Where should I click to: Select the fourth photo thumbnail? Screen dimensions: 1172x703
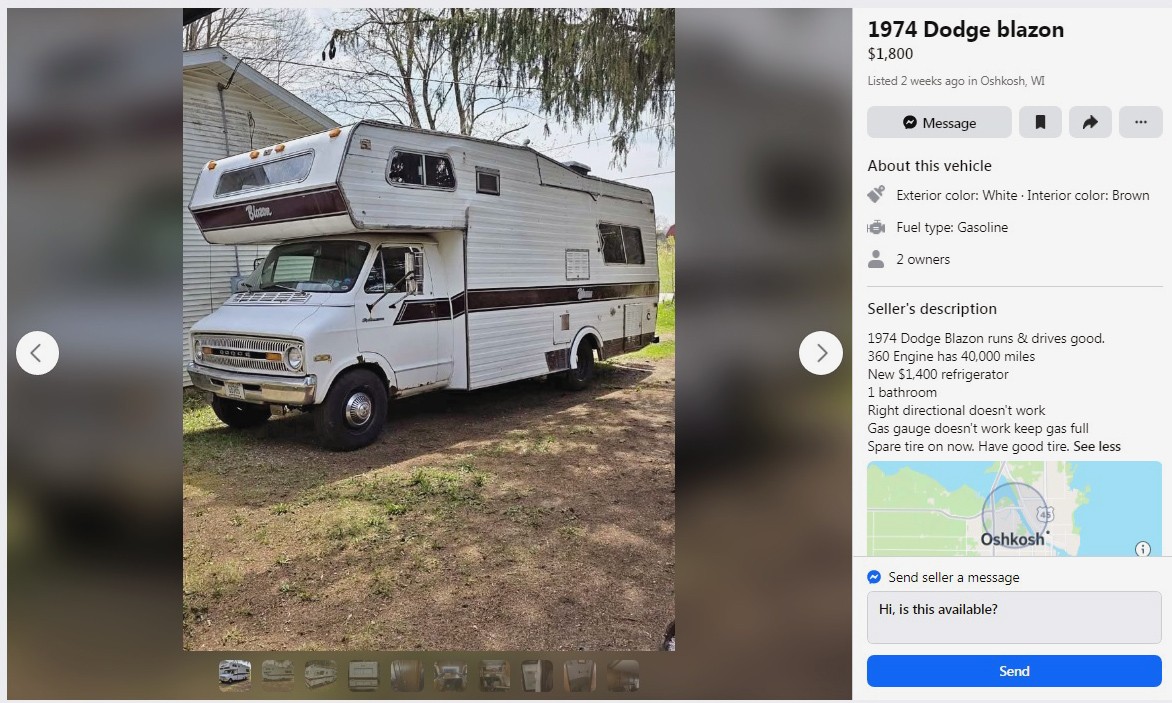[x=364, y=675]
